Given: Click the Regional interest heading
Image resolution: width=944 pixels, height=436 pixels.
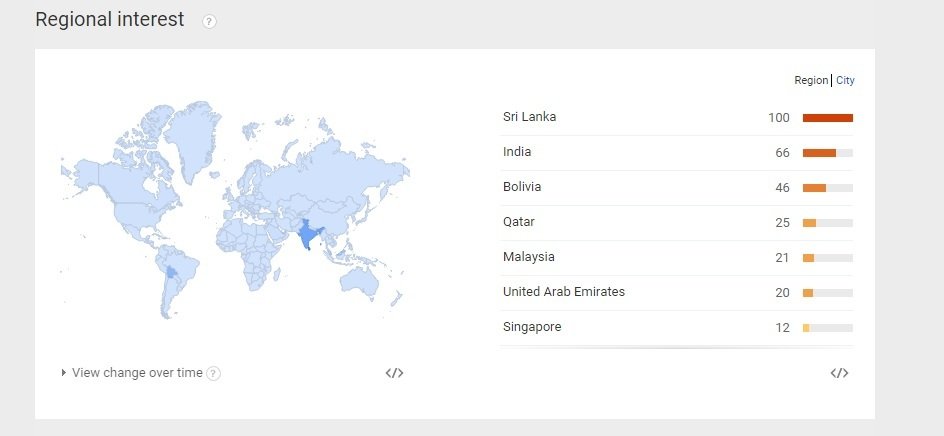Looking at the screenshot, I should point(109,20).
